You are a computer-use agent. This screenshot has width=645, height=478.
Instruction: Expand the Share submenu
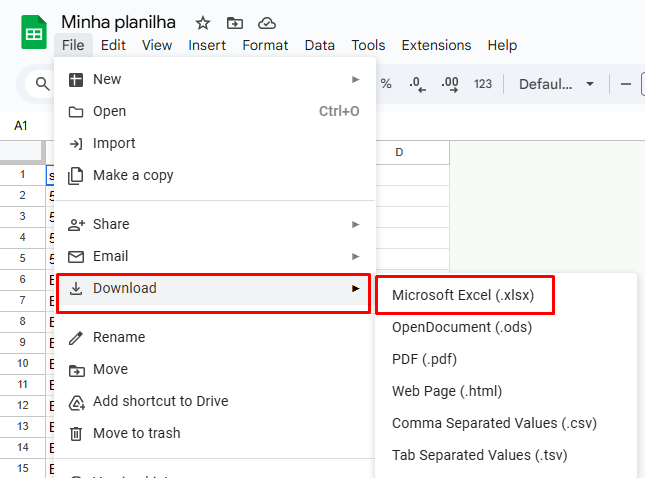click(215, 224)
